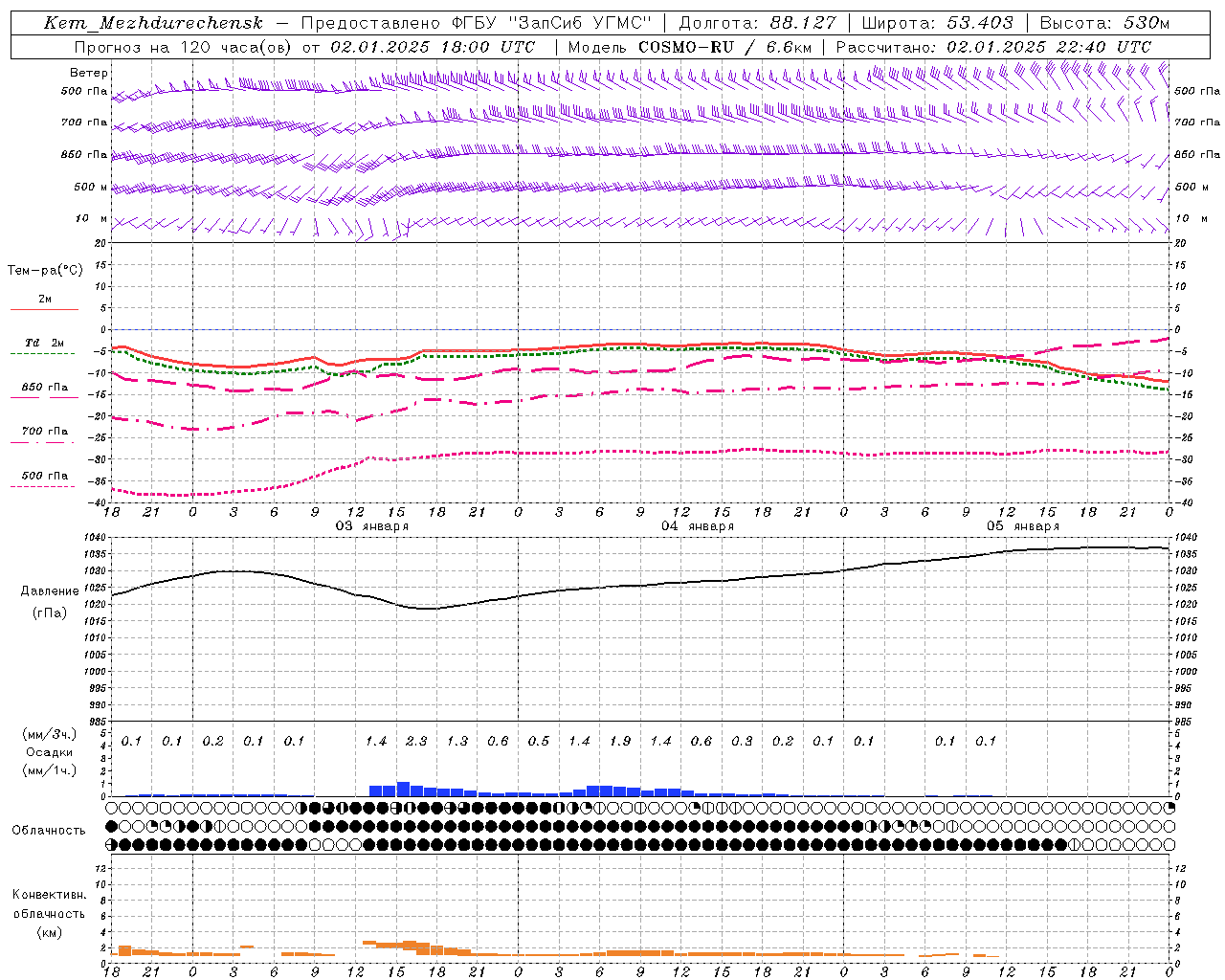
Task: Click the 05 января date label
Action: pyautogui.click(x=1023, y=526)
